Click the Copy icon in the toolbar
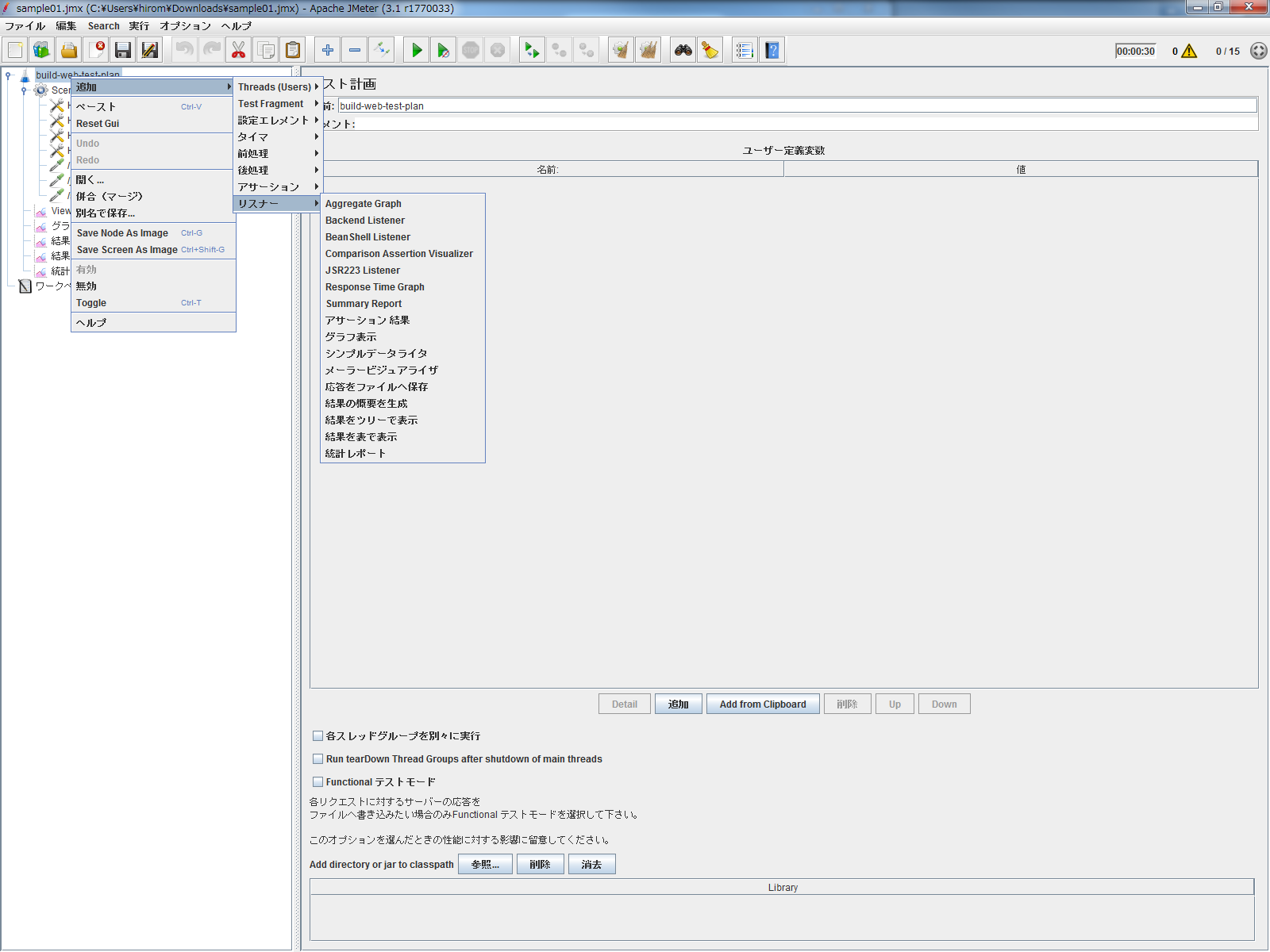Viewport: 1270px width, 952px height. click(266, 50)
